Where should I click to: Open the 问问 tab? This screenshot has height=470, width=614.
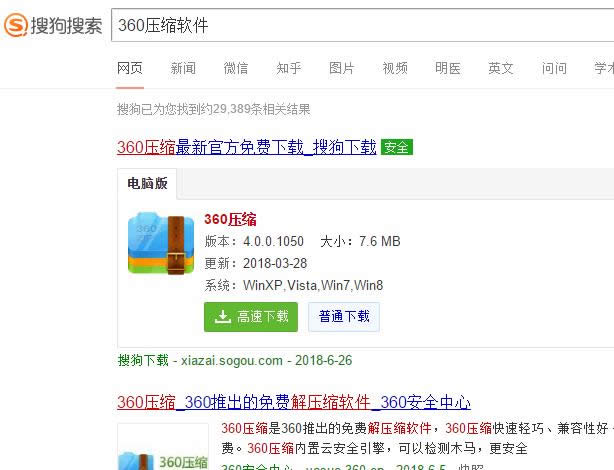554,68
